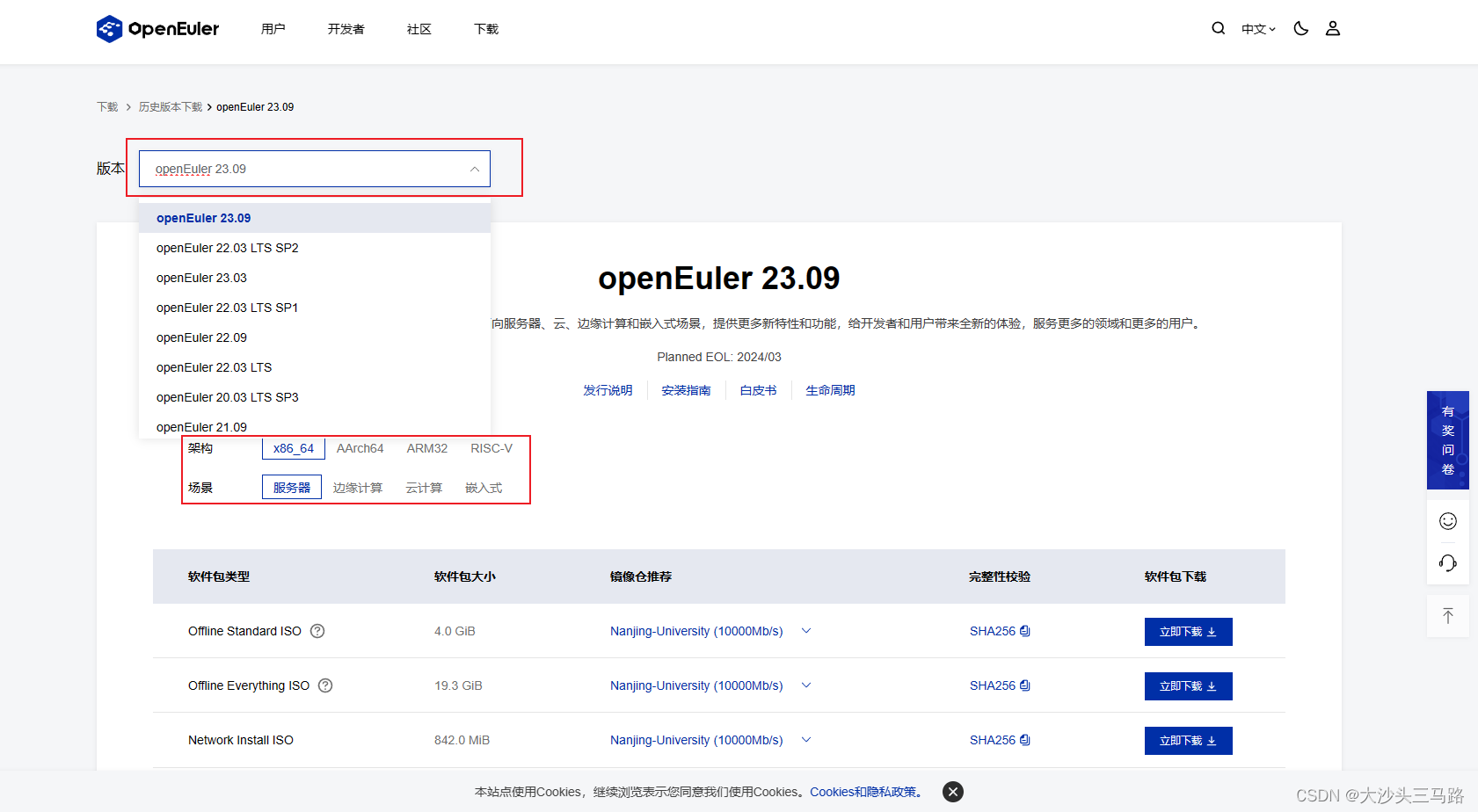The image size is (1478, 812).
Task: Select AArch64 architecture
Action: point(360,448)
